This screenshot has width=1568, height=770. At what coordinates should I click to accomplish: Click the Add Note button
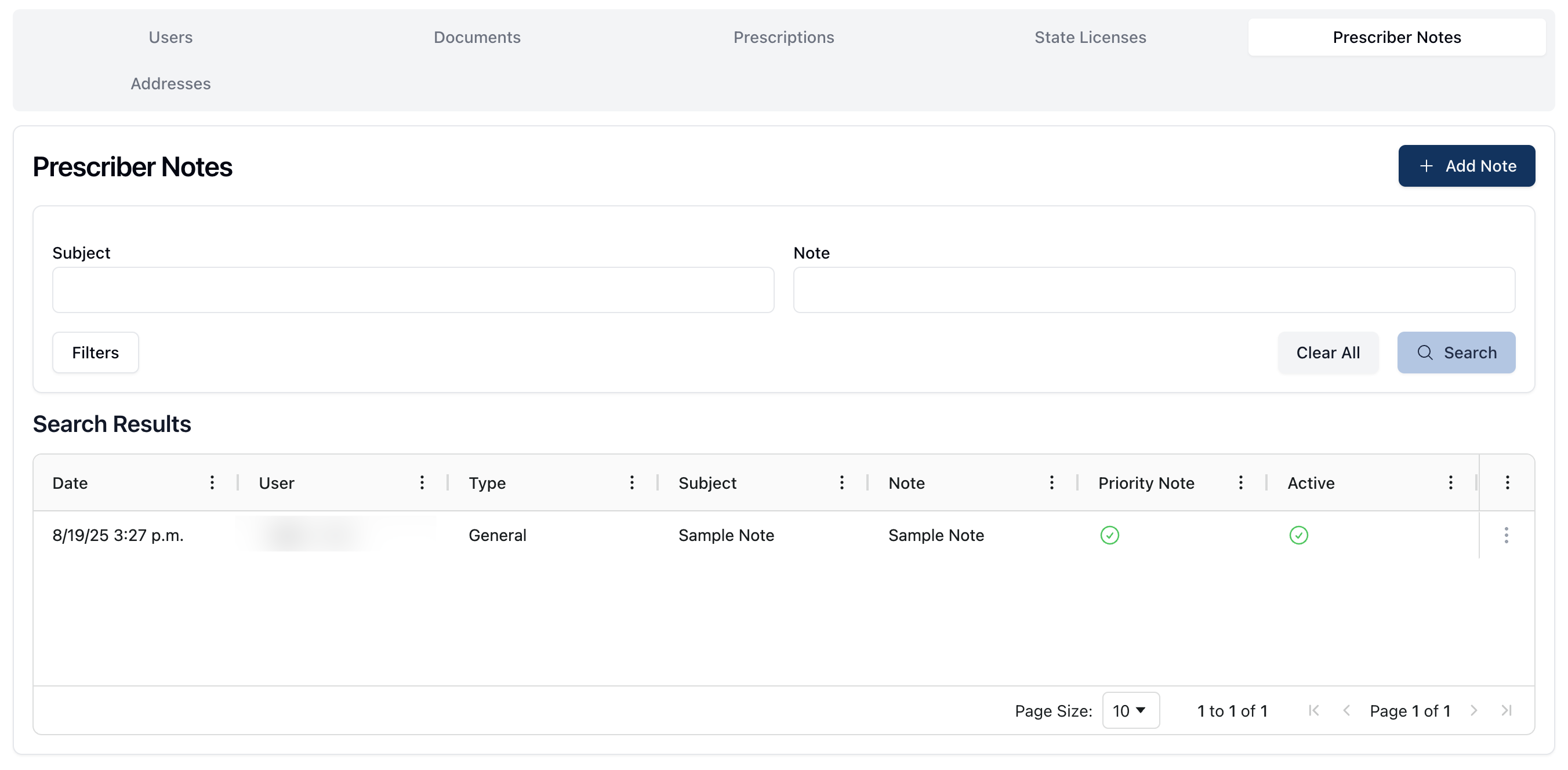(x=1467, y=166)
